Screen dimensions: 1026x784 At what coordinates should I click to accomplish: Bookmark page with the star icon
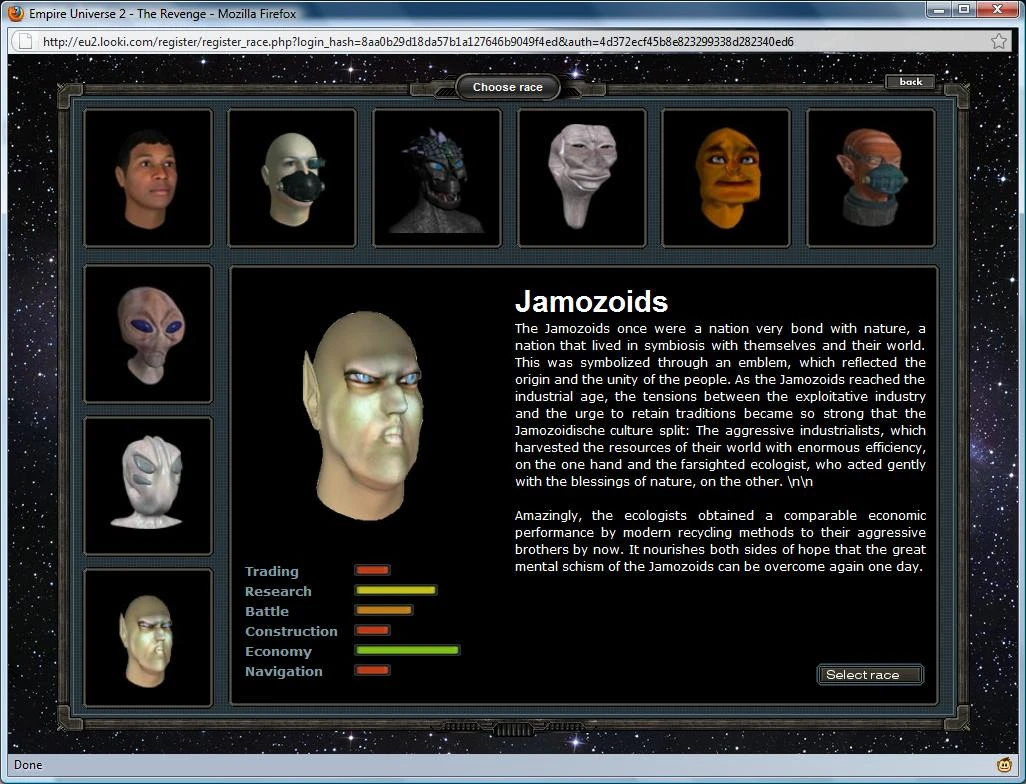[x=999, y=42]
